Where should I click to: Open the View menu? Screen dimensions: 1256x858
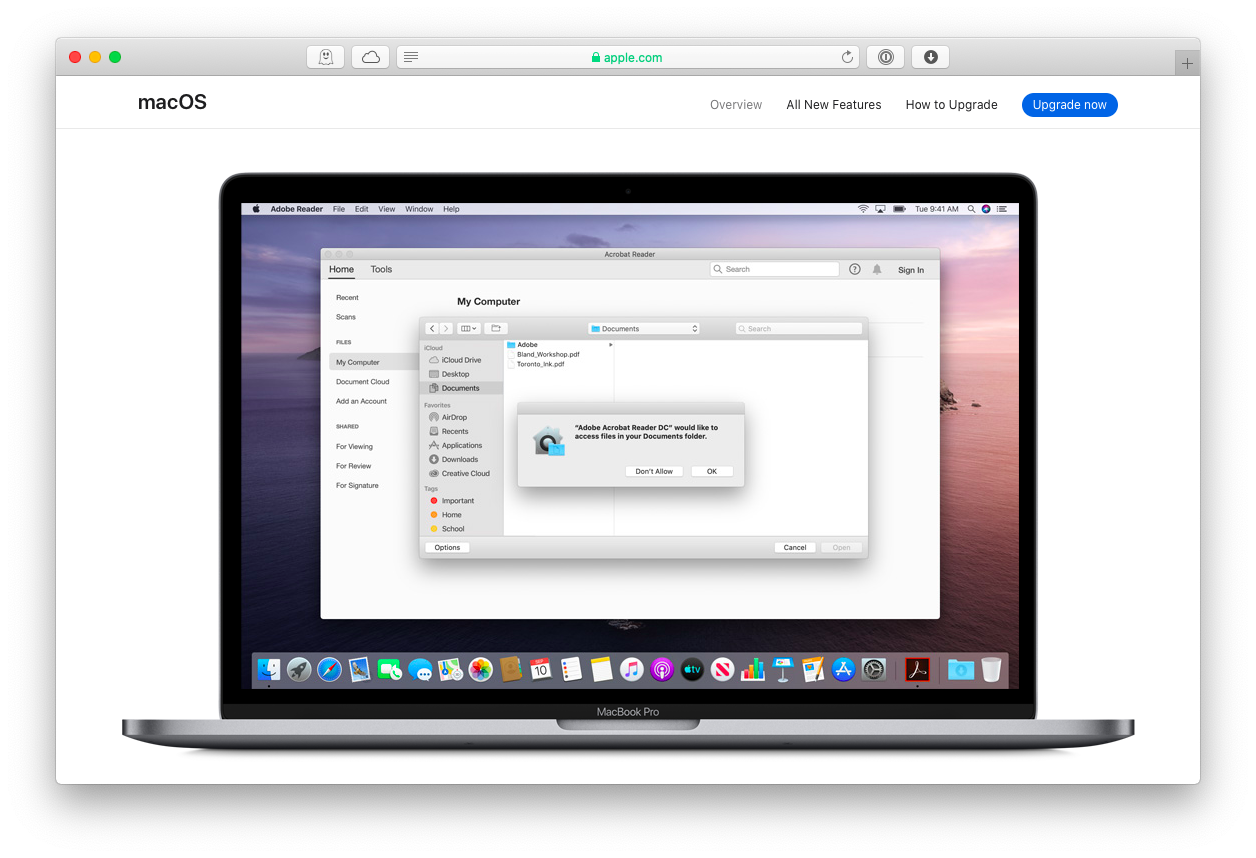pos(386,209)
